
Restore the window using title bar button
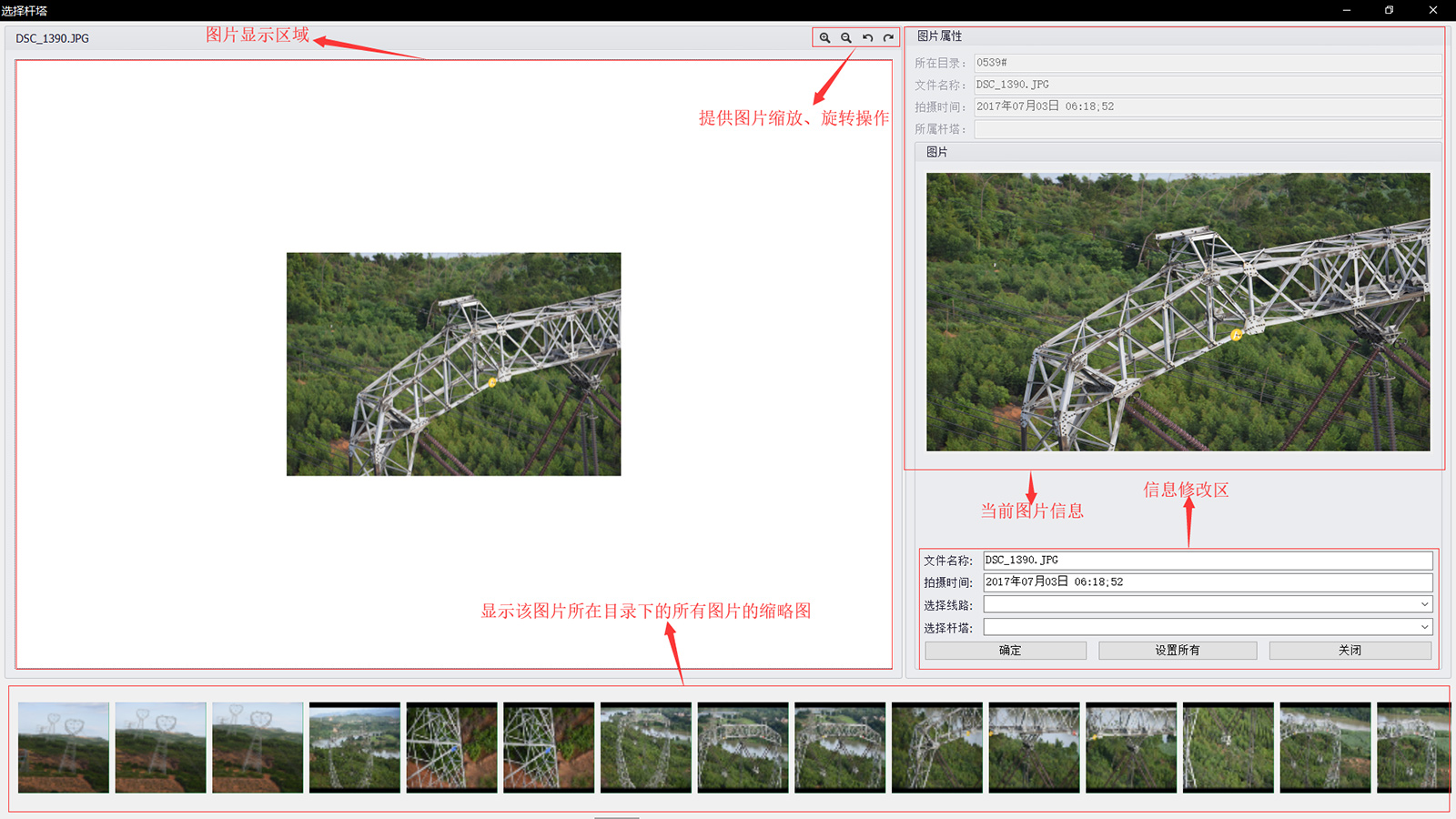(1389, 10)
